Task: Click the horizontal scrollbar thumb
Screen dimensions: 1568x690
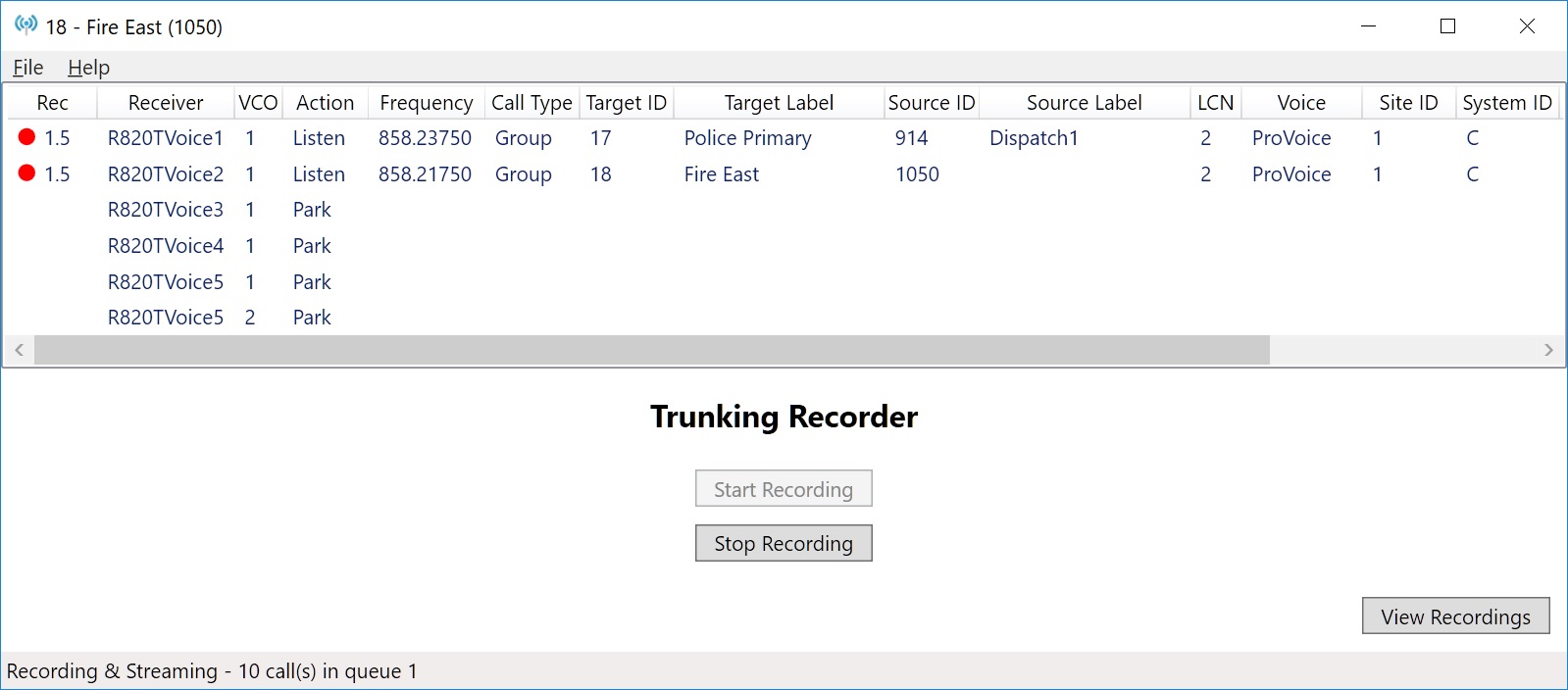Action: 652,350
